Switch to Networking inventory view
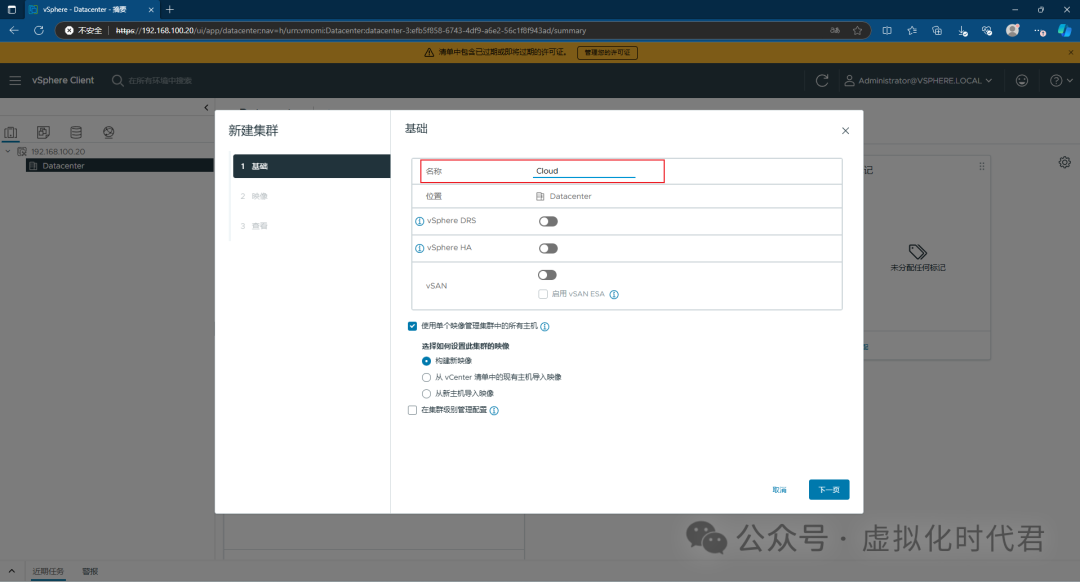 pyautogui.click(x=109, y=132)
